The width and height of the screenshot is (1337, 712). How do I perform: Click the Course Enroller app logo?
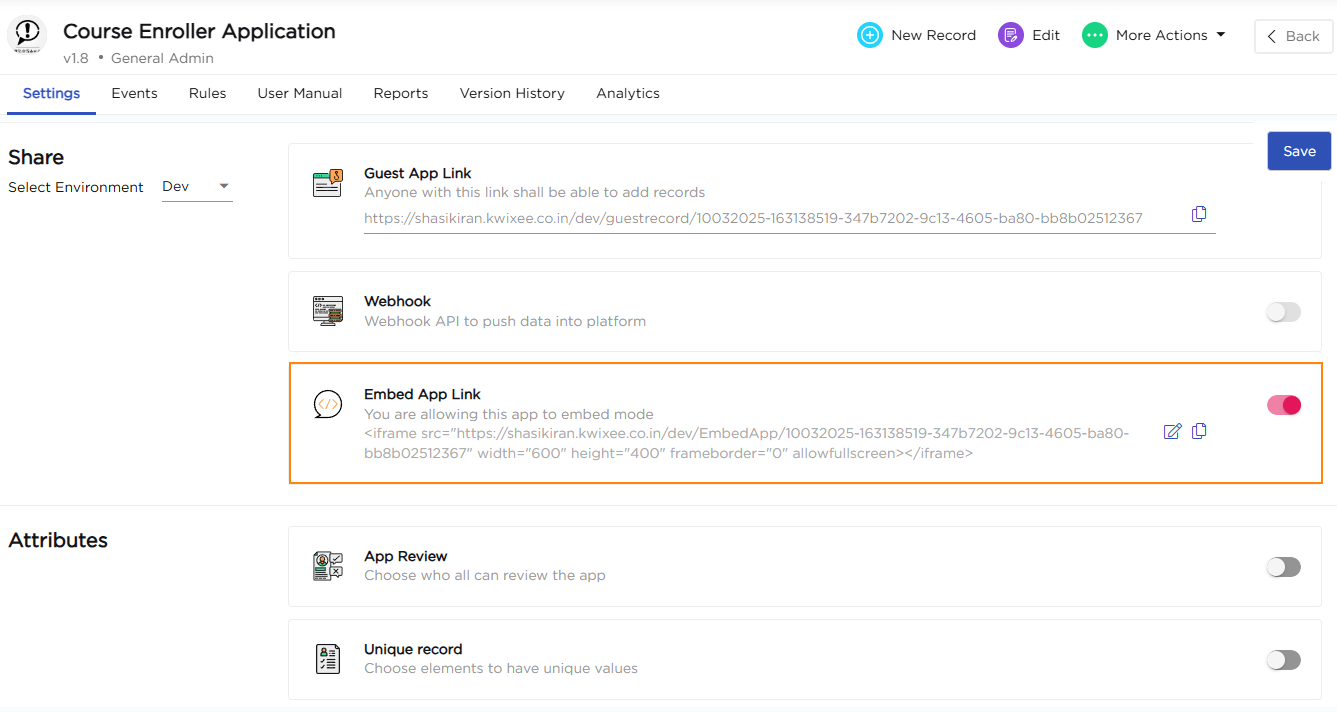(27, 36)
